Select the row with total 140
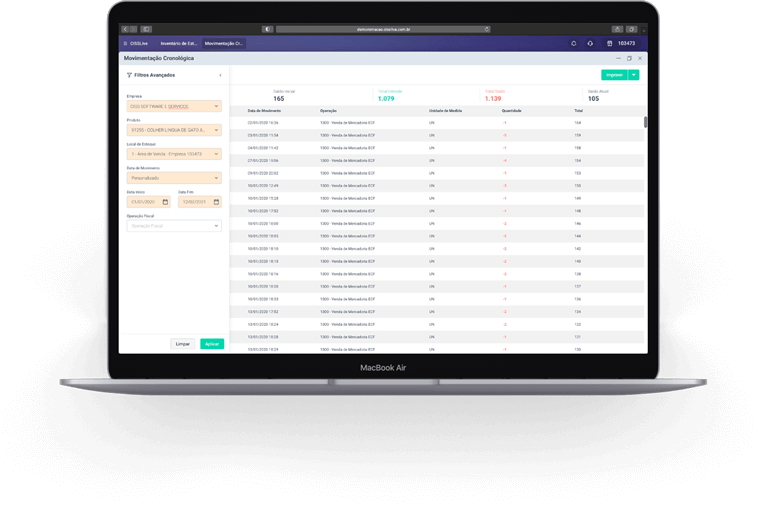This screenshot has width=760, height=505. pos(437,262)
